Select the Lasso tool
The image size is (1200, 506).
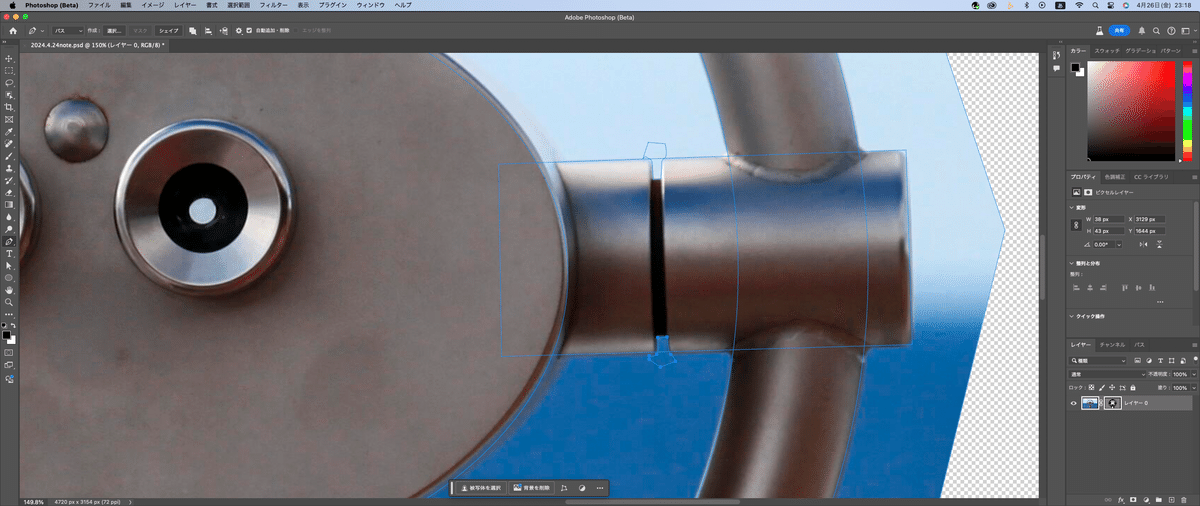point(9,82)
